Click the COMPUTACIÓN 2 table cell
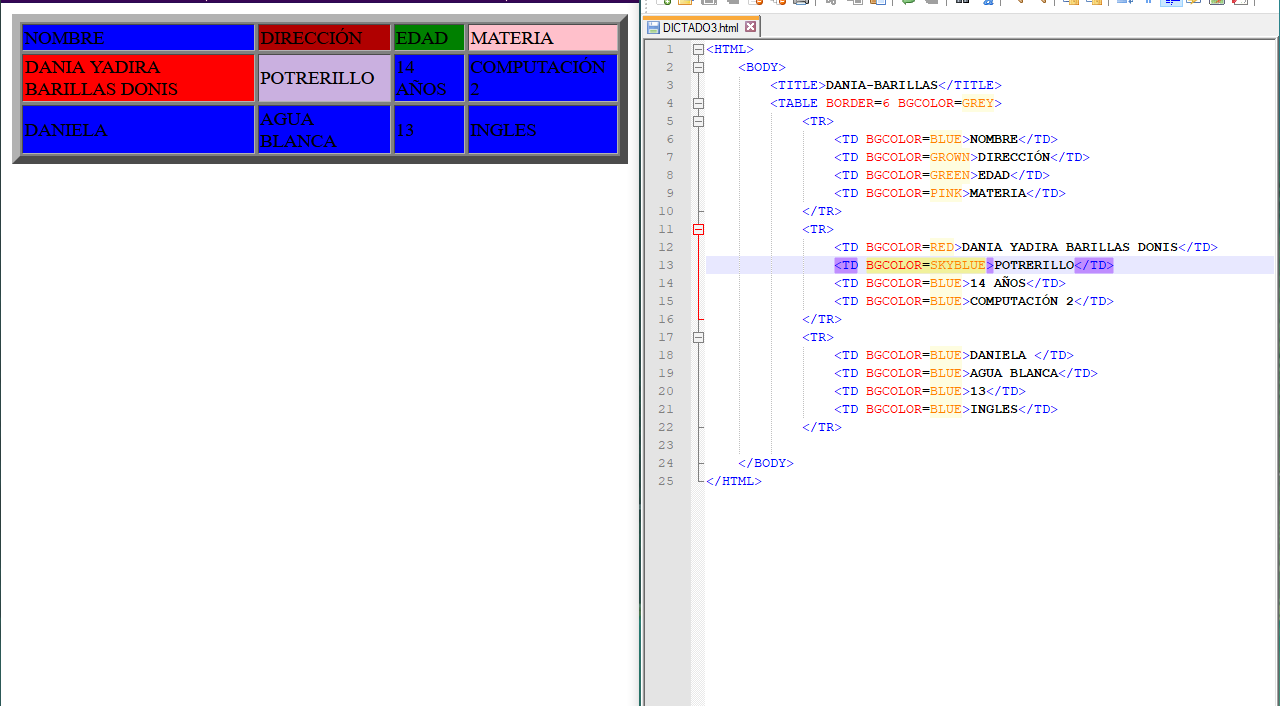Viewport: 1280px width, 706px height. click(x=543, y=78)
